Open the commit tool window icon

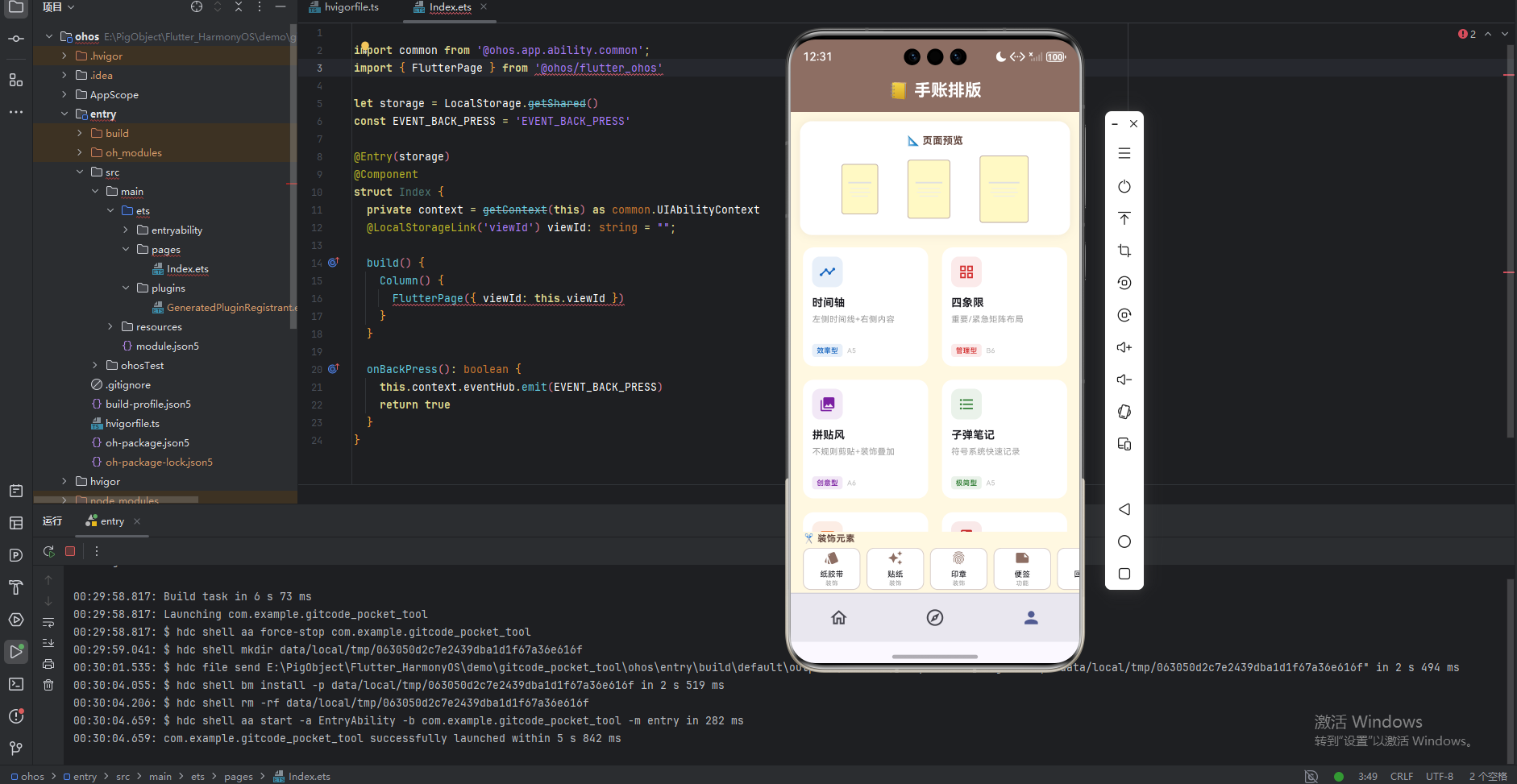(16, 39)
